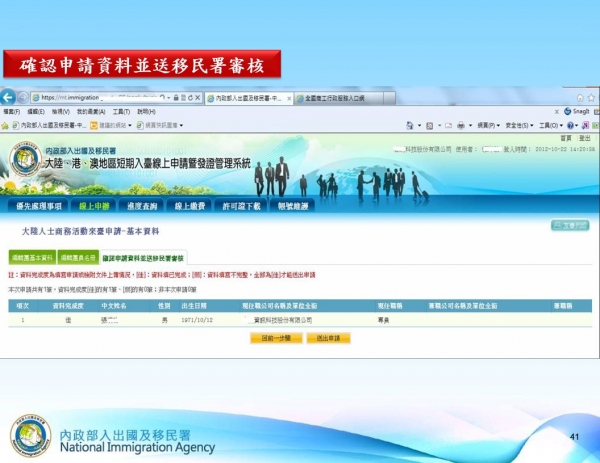
Task: Click the browser back arrow button
Action: [9, 97]
